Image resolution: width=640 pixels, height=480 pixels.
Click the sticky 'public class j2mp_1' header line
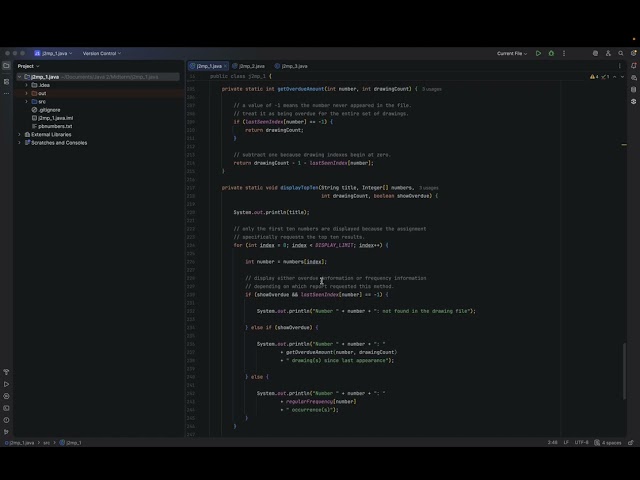point(240,76)
